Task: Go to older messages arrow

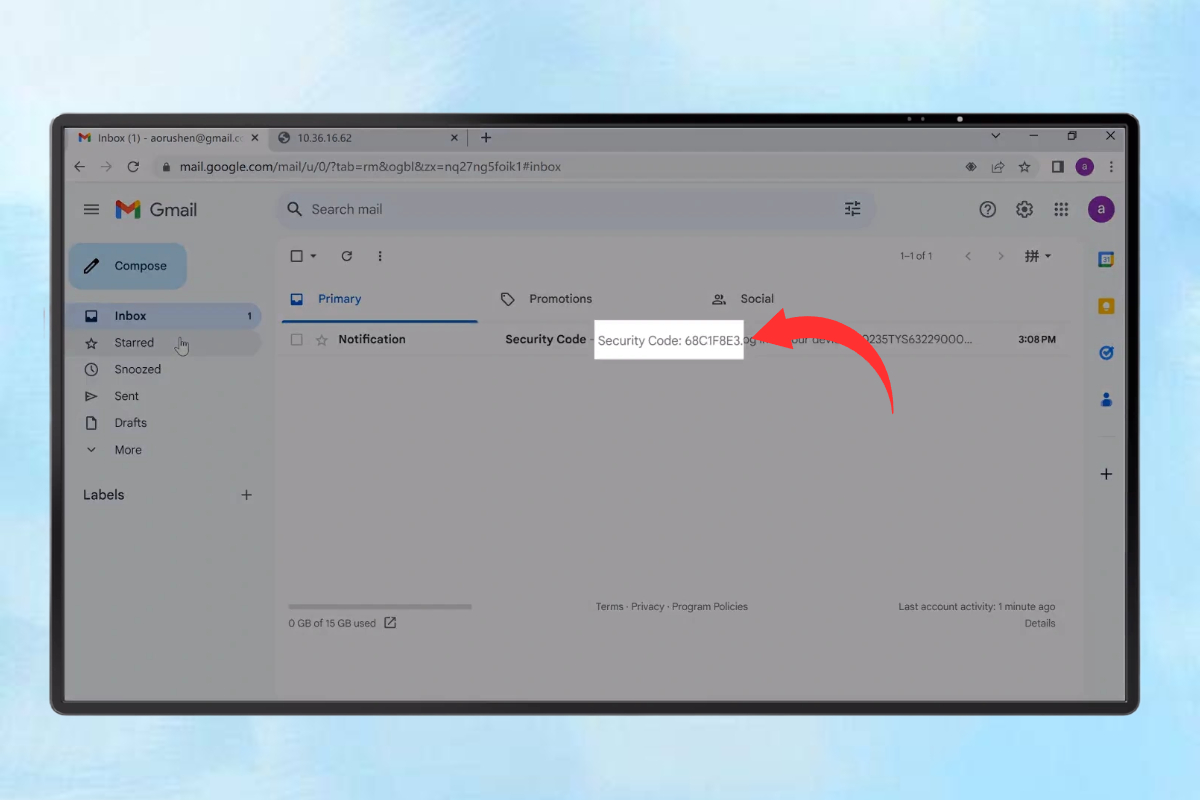Action: 1001,256
